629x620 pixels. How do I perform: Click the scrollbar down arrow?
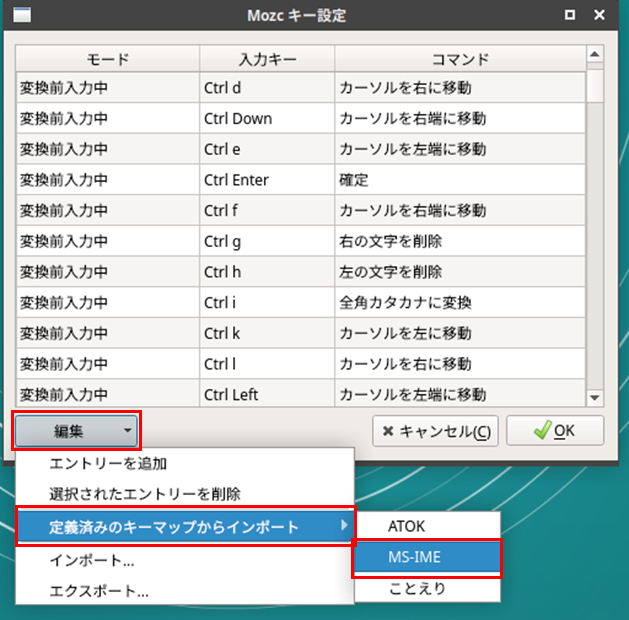coord(595,397)
